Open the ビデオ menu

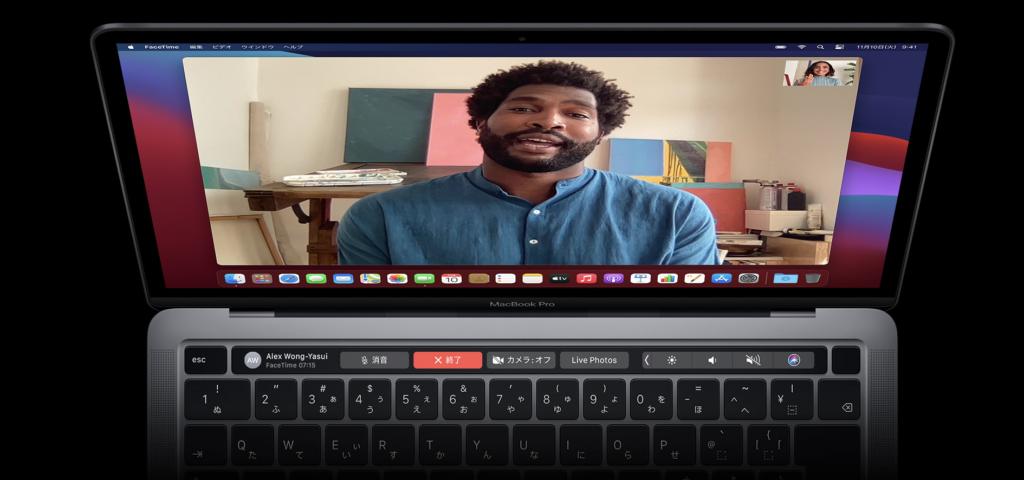(x=222, y=47)
